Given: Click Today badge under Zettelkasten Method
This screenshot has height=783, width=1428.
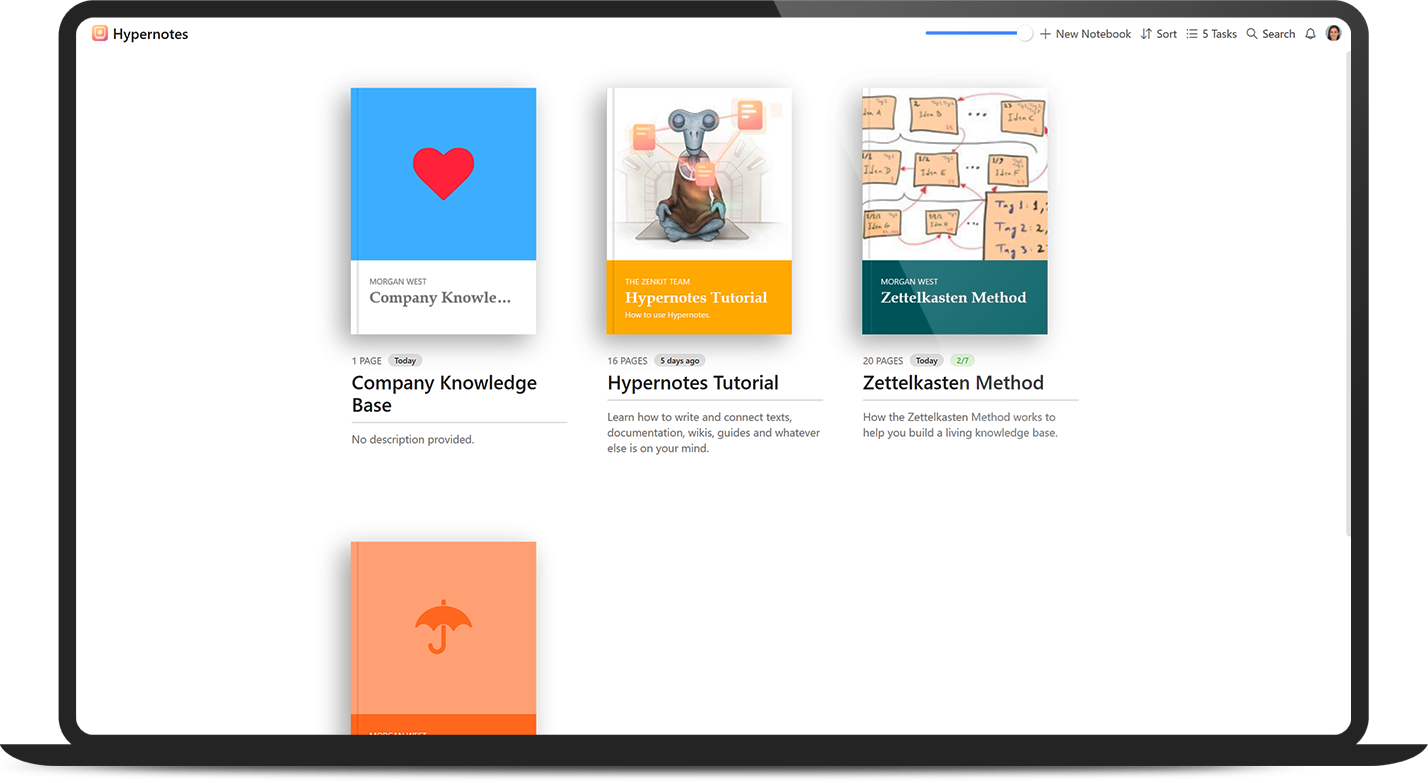Looking at the screenshot, I should tap(927, 360).
